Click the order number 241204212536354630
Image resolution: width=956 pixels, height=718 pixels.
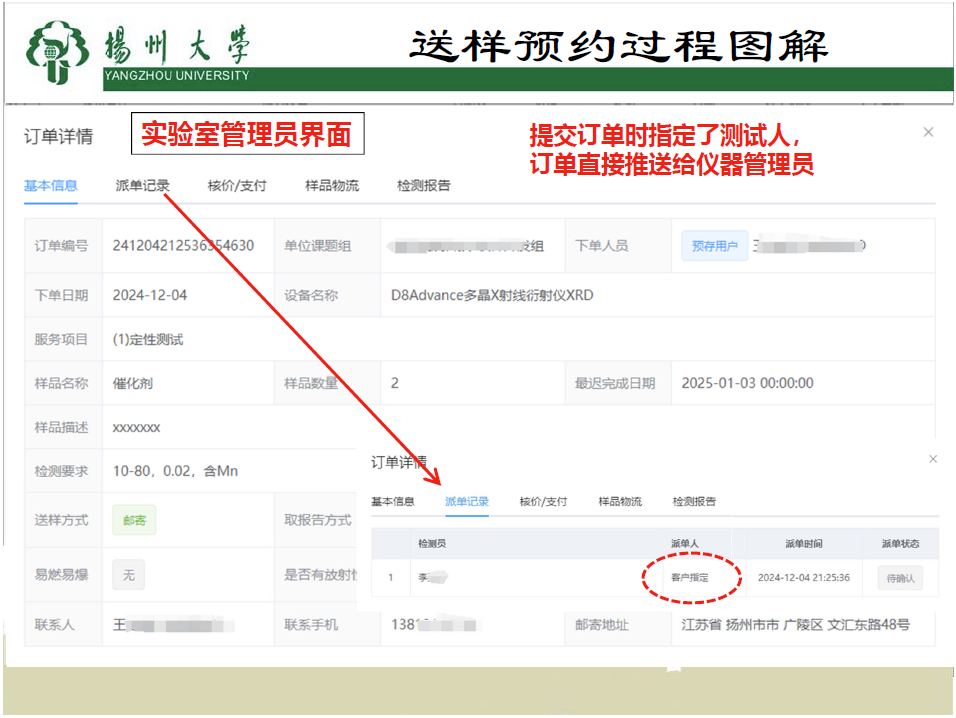(183, 246)
